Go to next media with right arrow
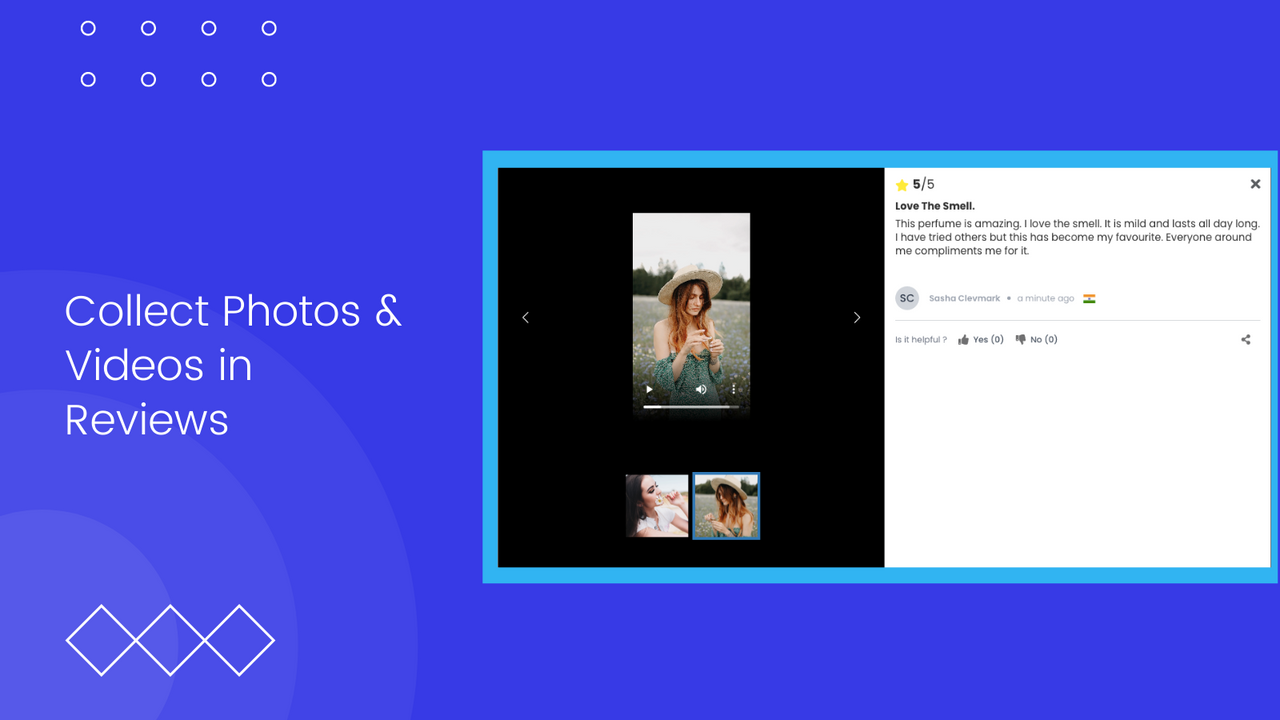The width and height of the screenshot is (1280, 720). [x=857, y=317]
